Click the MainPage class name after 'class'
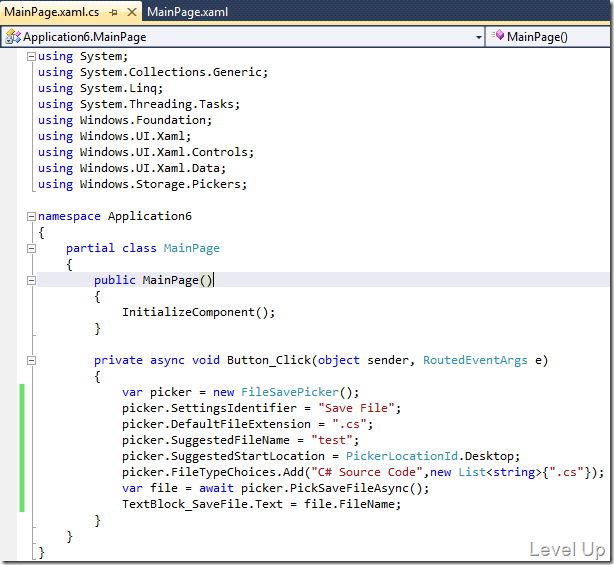The width and height of the screenshot is (614, 565). 191,248
